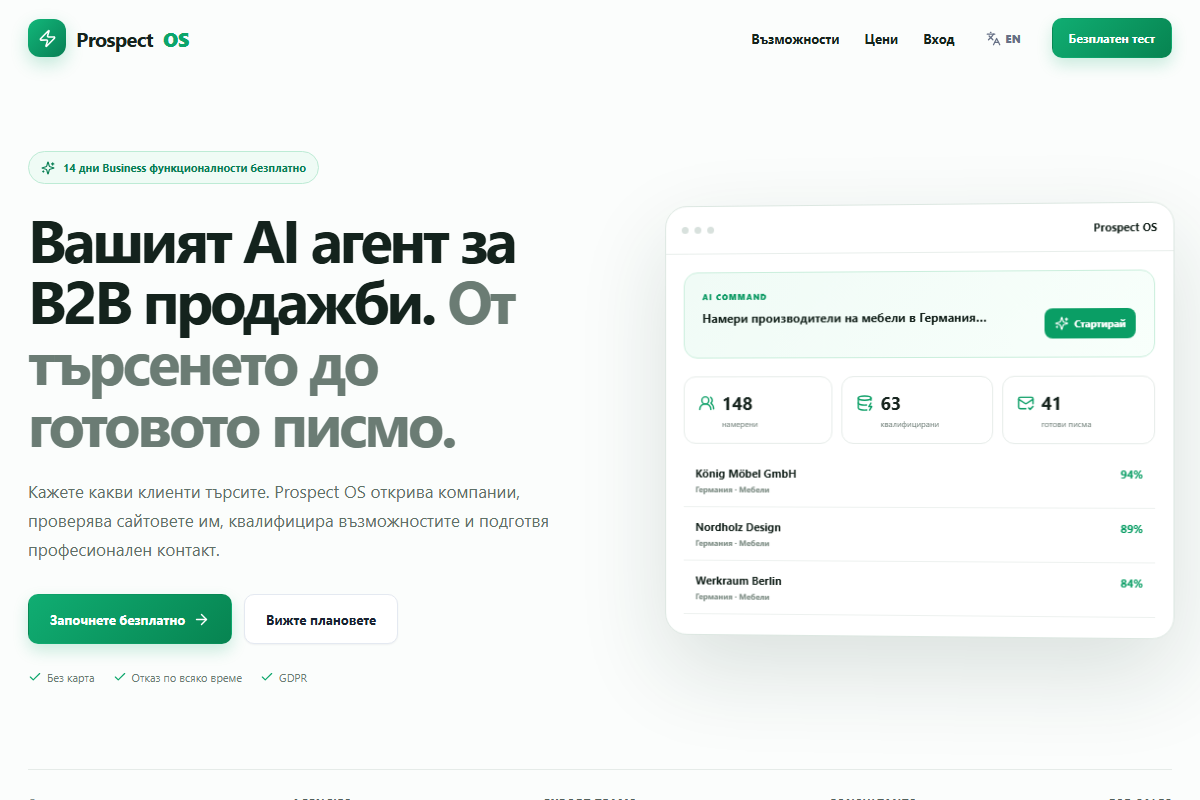Click the 84% score value
Screen dimensions: 1200x800
pyautogui.click(x=1131, y=583)
